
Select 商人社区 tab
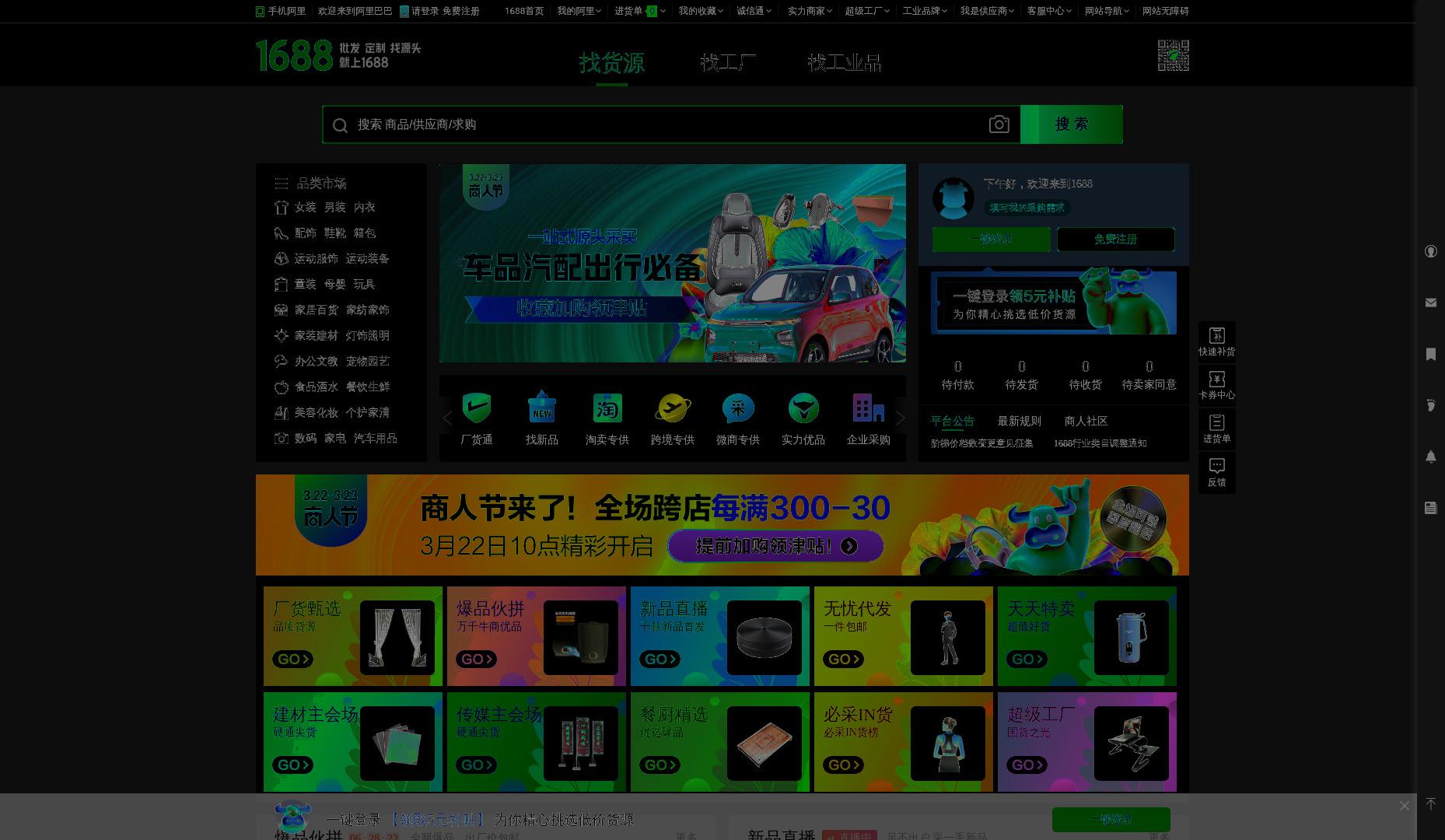pos(1086,421)
